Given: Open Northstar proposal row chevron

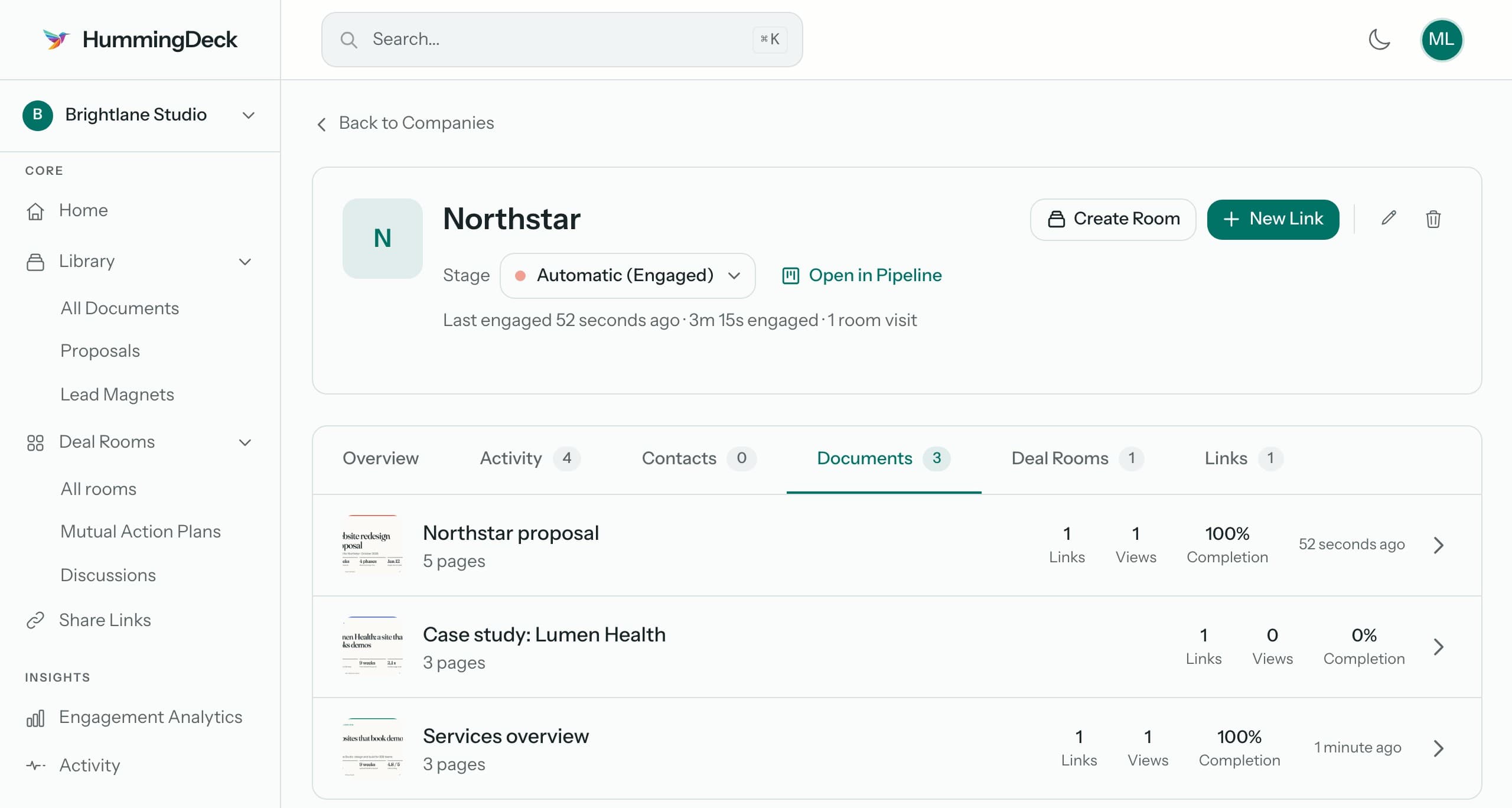Looking at the screenshot, I should tap(1438, 545).
